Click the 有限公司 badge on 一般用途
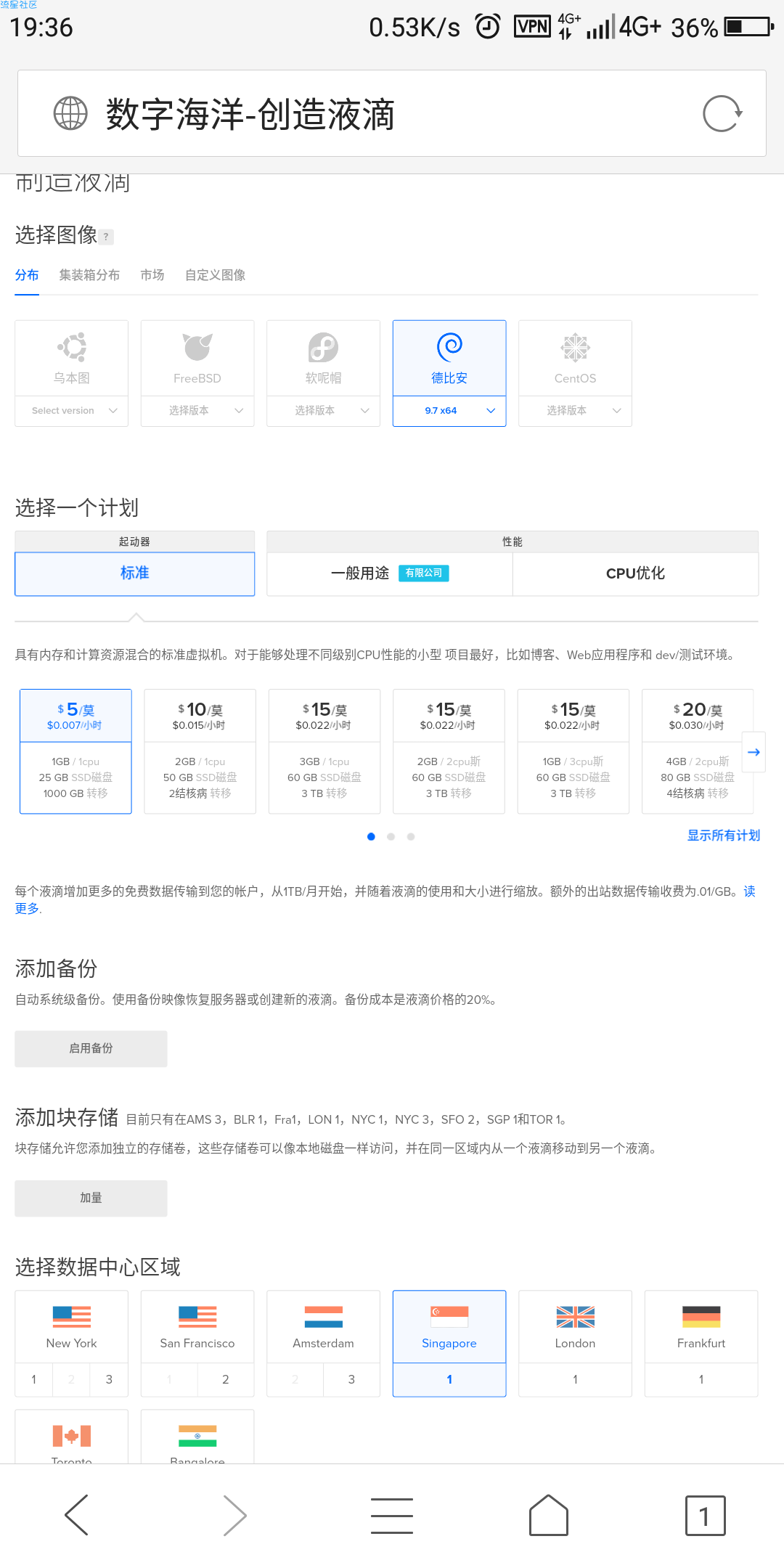Screen dimensions: 784x1568 click(x=424, y=573)
